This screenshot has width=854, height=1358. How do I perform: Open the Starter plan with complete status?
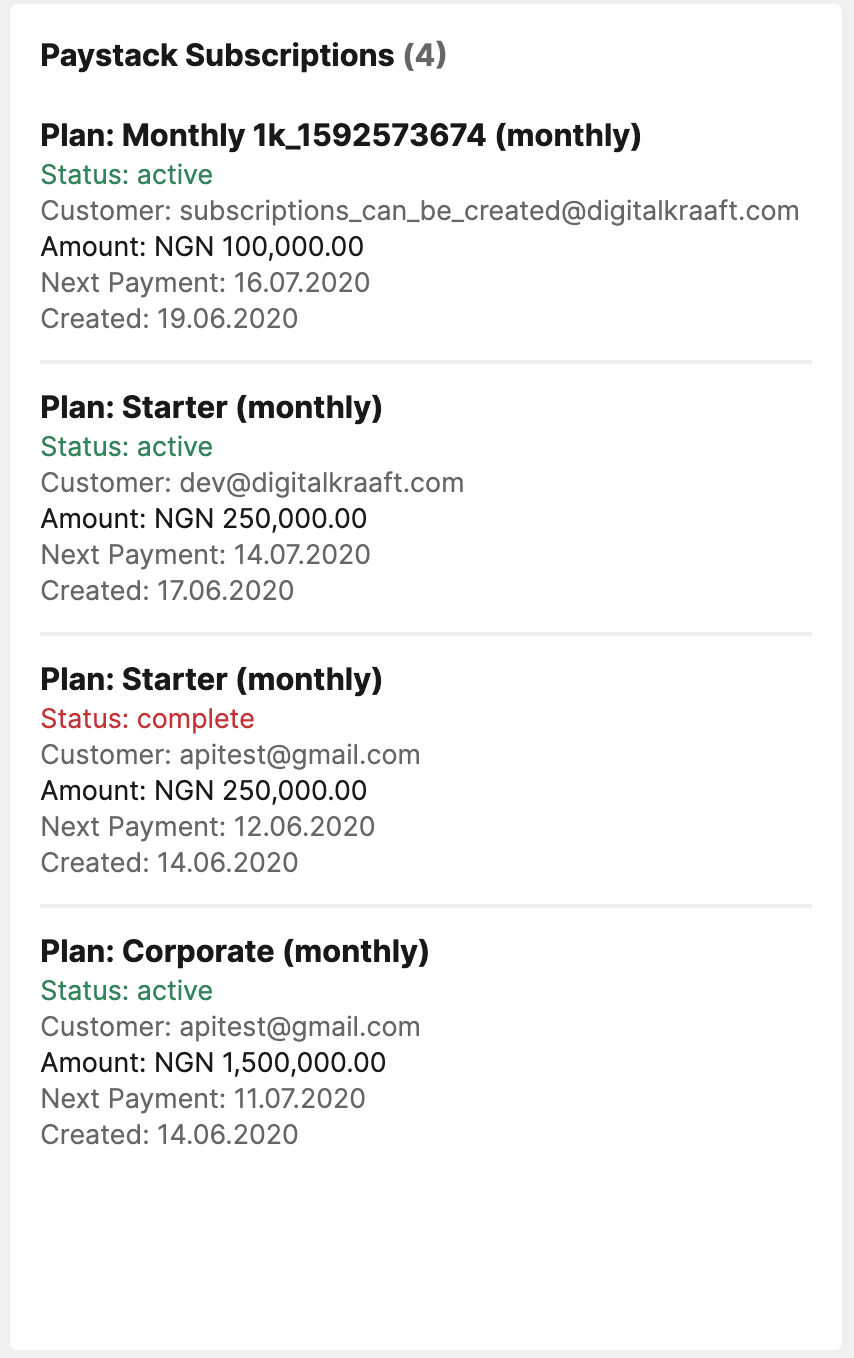pyautogui.click(x=211, y=680)
